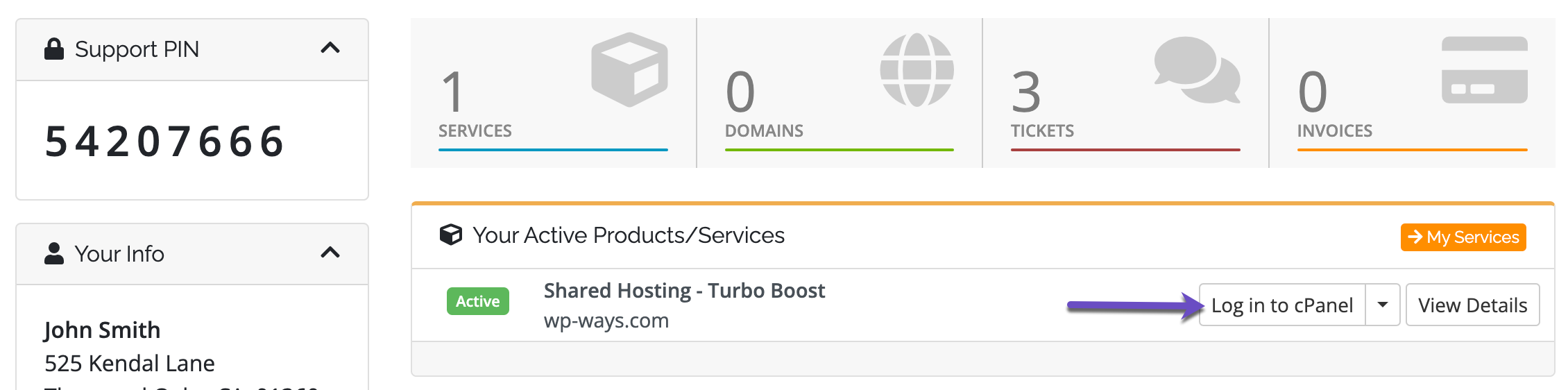Click the Shared Hosting - Turbo Boost service name

[x=684, y=291]
